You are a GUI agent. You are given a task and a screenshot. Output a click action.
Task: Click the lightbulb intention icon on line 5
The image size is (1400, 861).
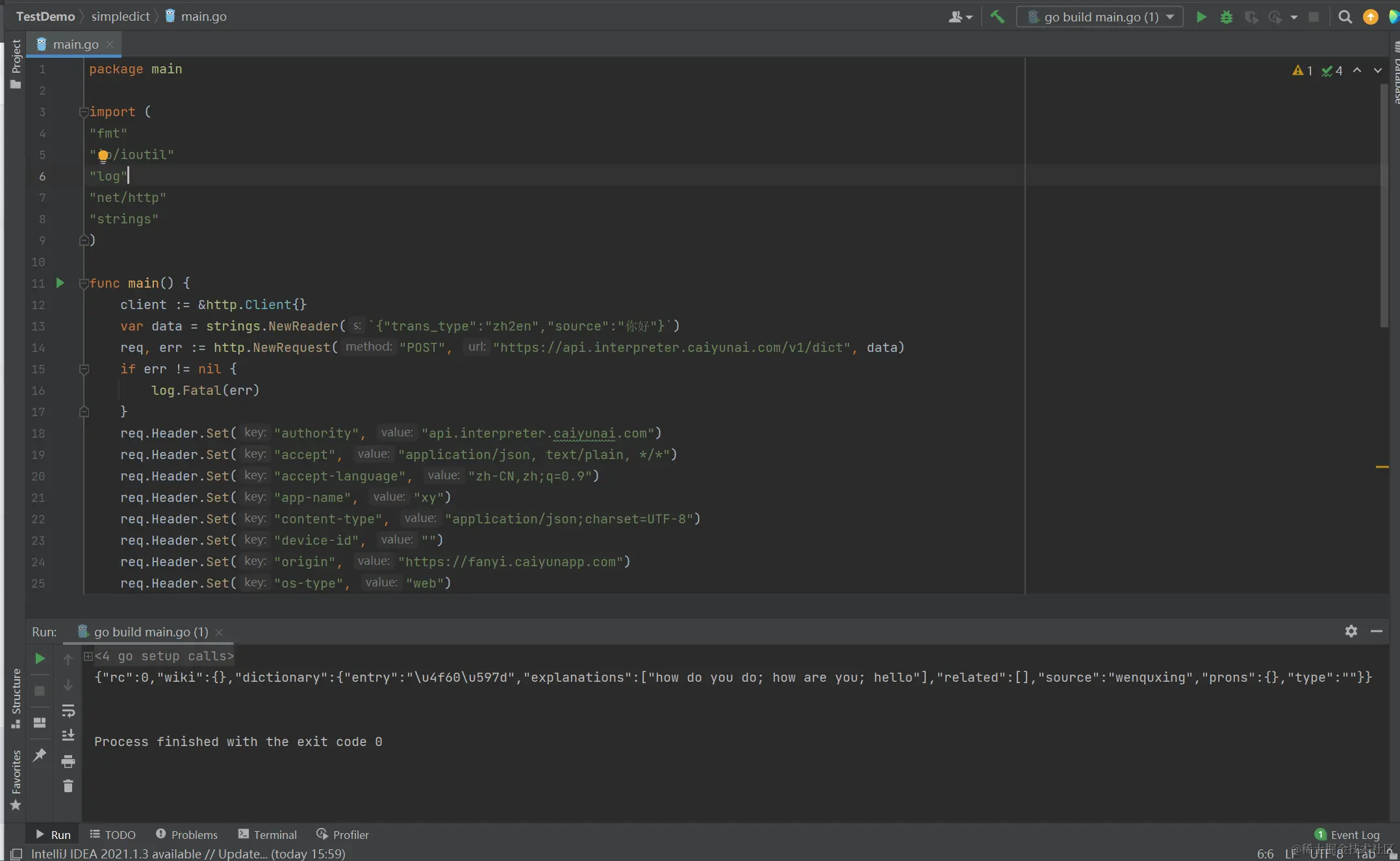coord(103,155)
